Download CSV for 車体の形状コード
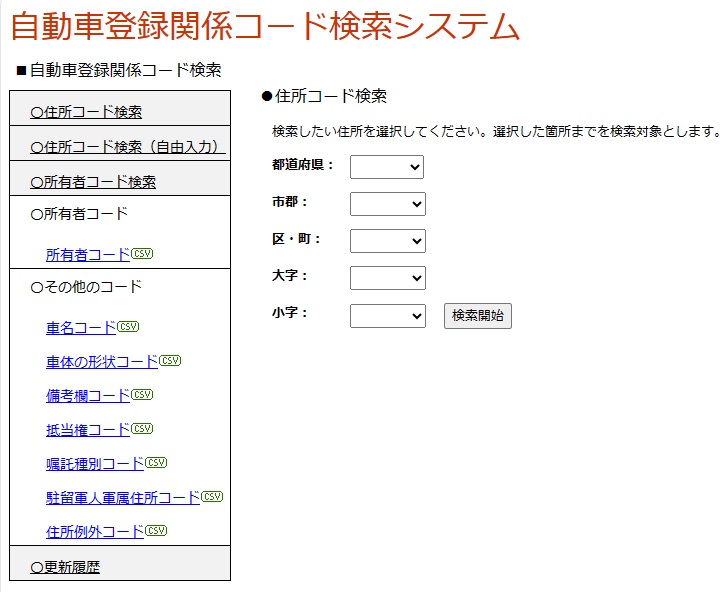The height and width of the screenshot is (592, 722). point(170,361)
